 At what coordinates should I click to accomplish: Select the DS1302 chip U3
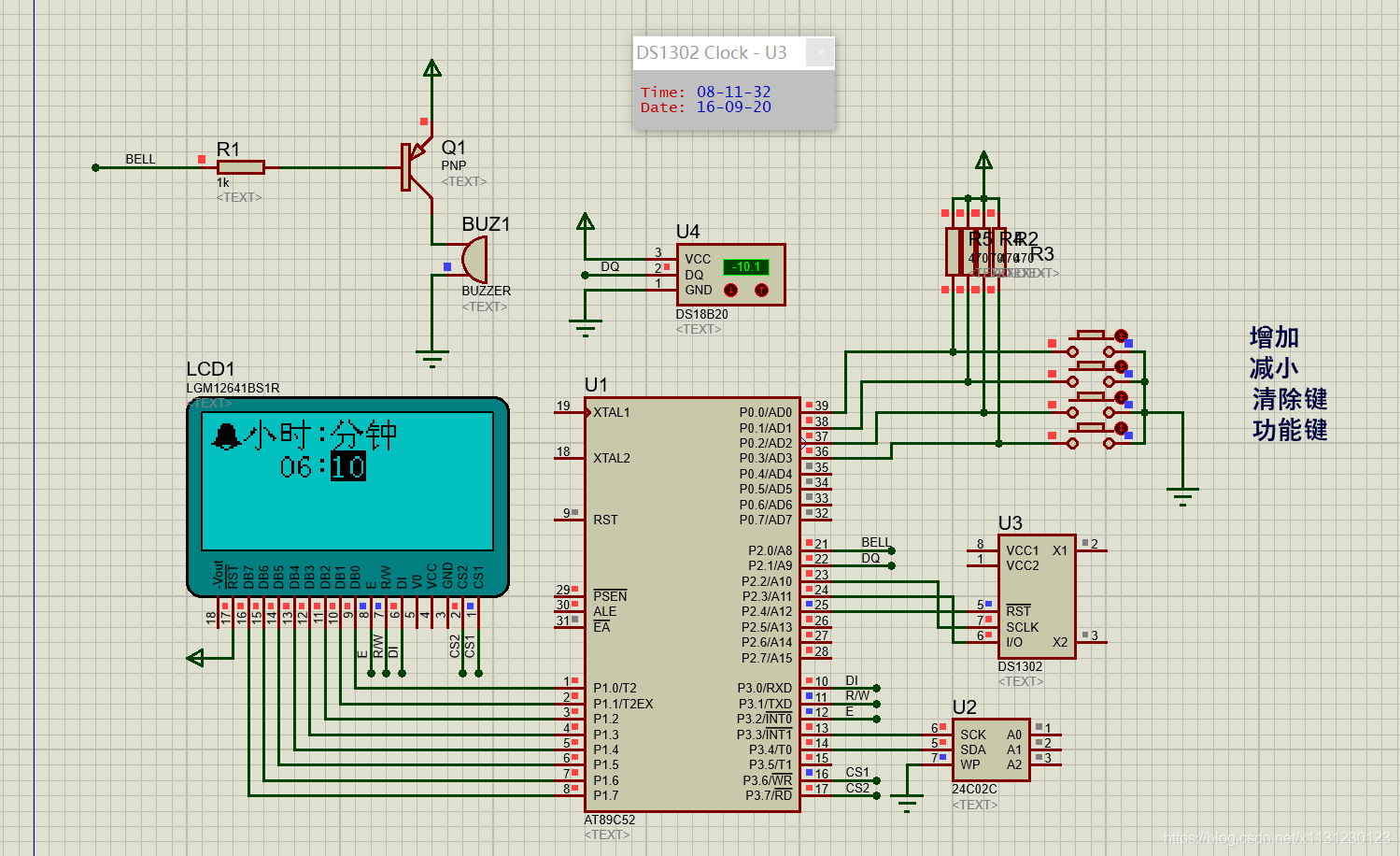click(1037, 596)
